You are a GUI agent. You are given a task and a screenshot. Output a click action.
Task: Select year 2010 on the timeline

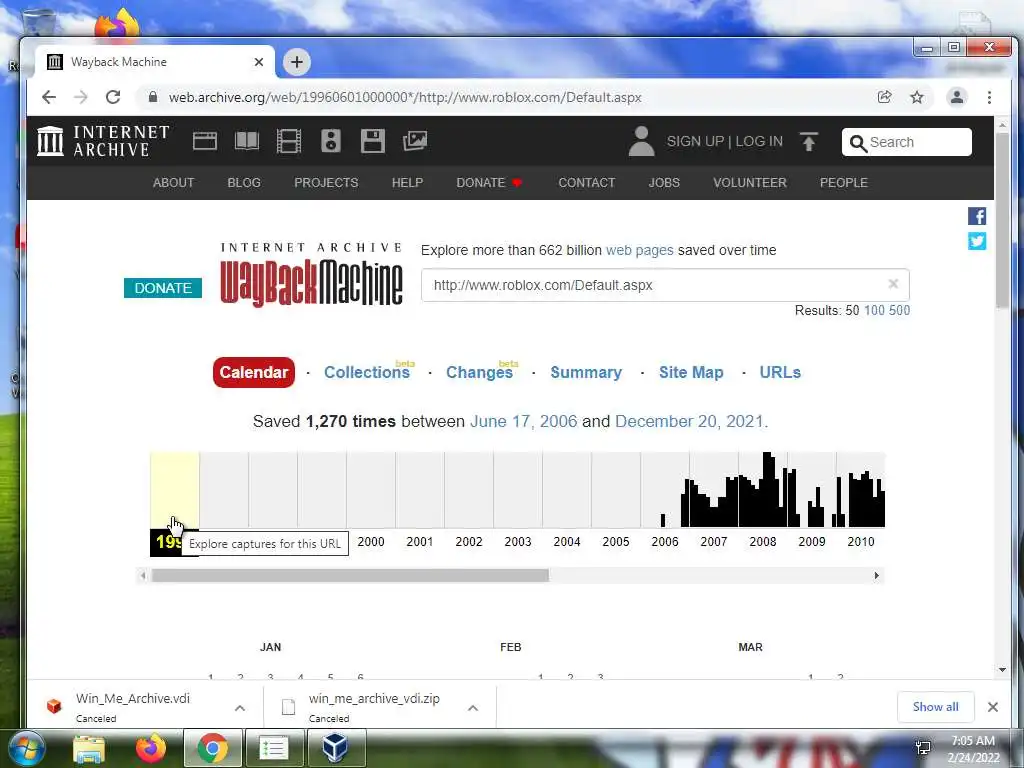coord(861,542)
